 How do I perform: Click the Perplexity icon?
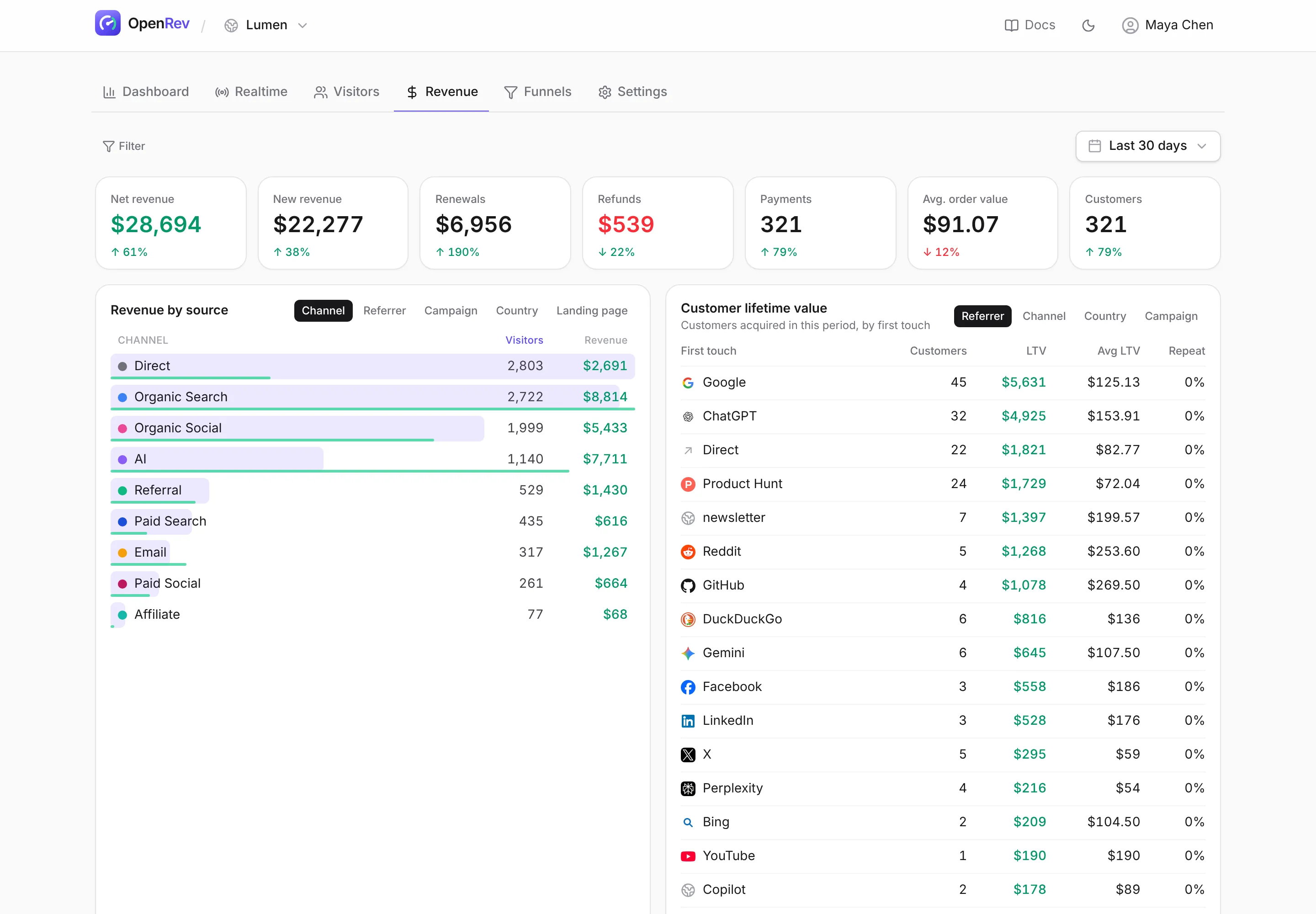pos(688,788)
